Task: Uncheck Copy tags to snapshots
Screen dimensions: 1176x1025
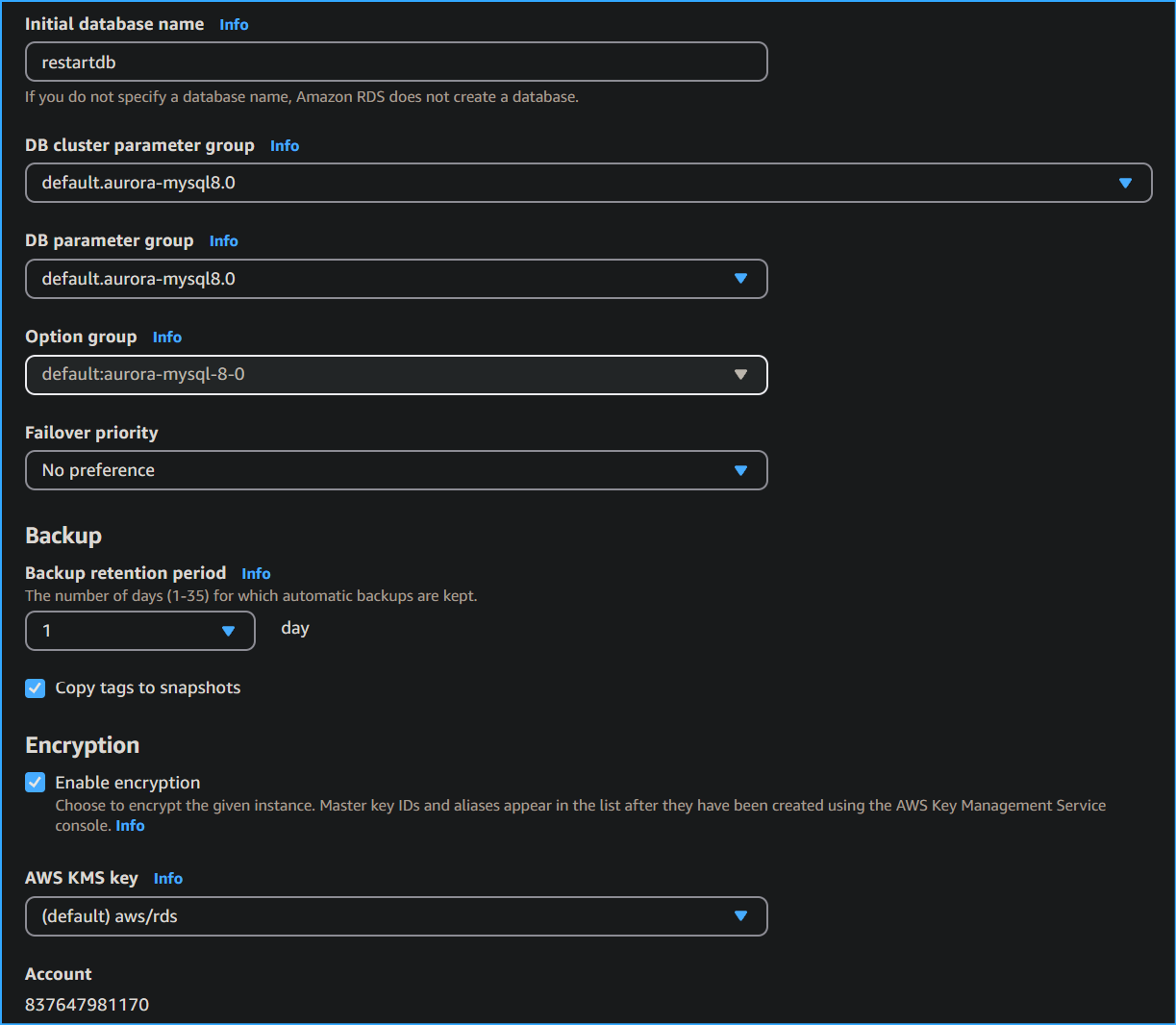Action: point(35,687)
